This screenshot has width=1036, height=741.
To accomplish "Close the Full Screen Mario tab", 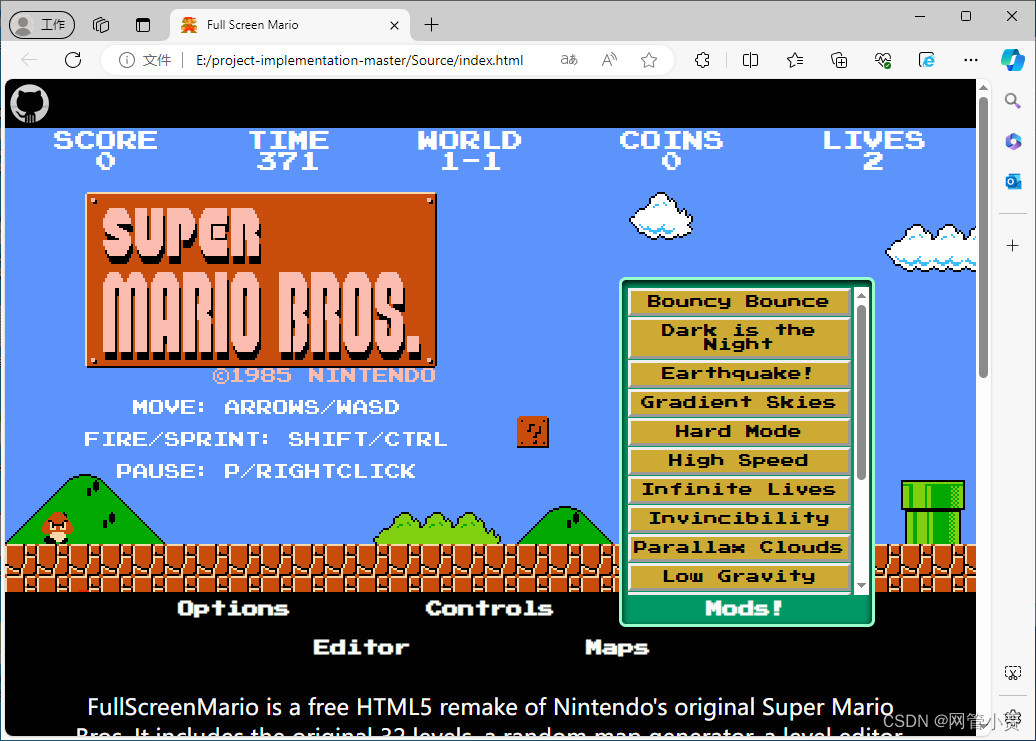I will point(394,25).
